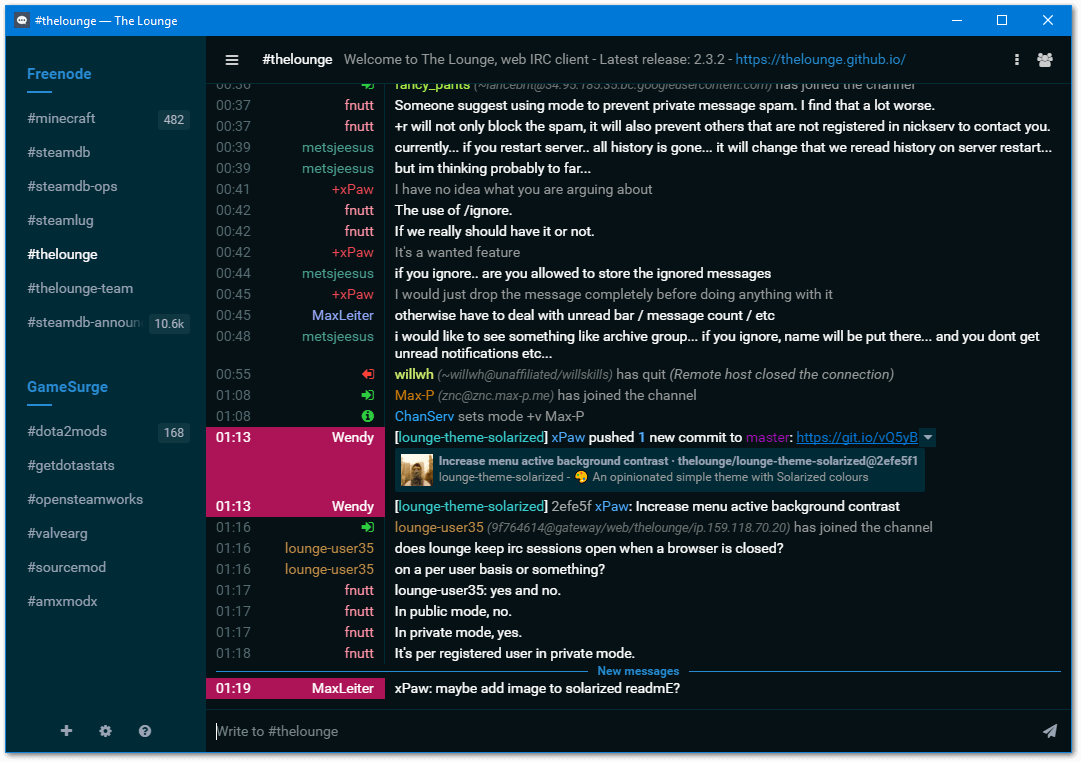Click the send message paper plane icon
The width and height of the screenshot is (1081, 762).
[1049, 731]
